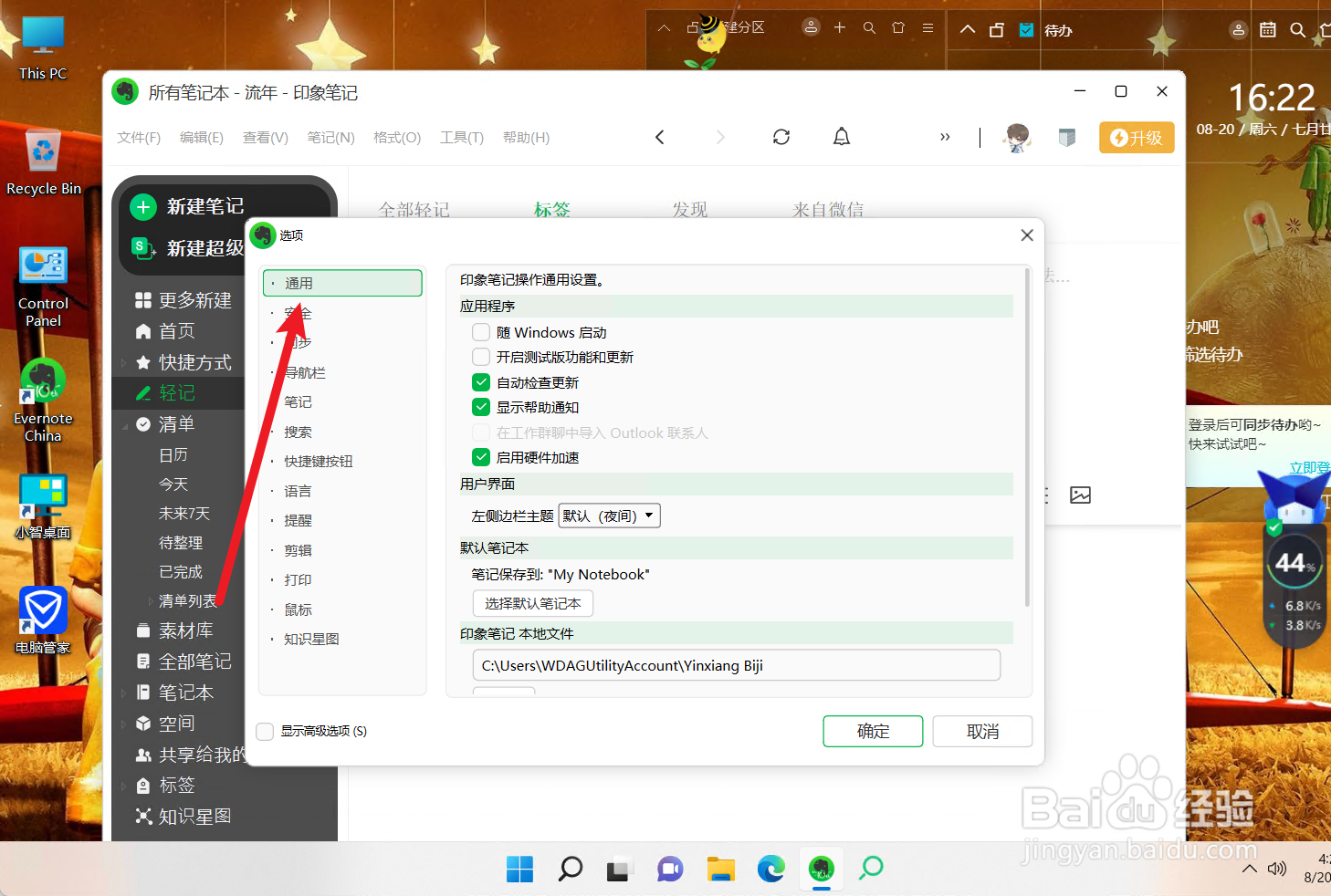Open 知识星图 in sidebar
This screenshot has width=1331, height=896.
pyautogui.click(x=183, y=817)
